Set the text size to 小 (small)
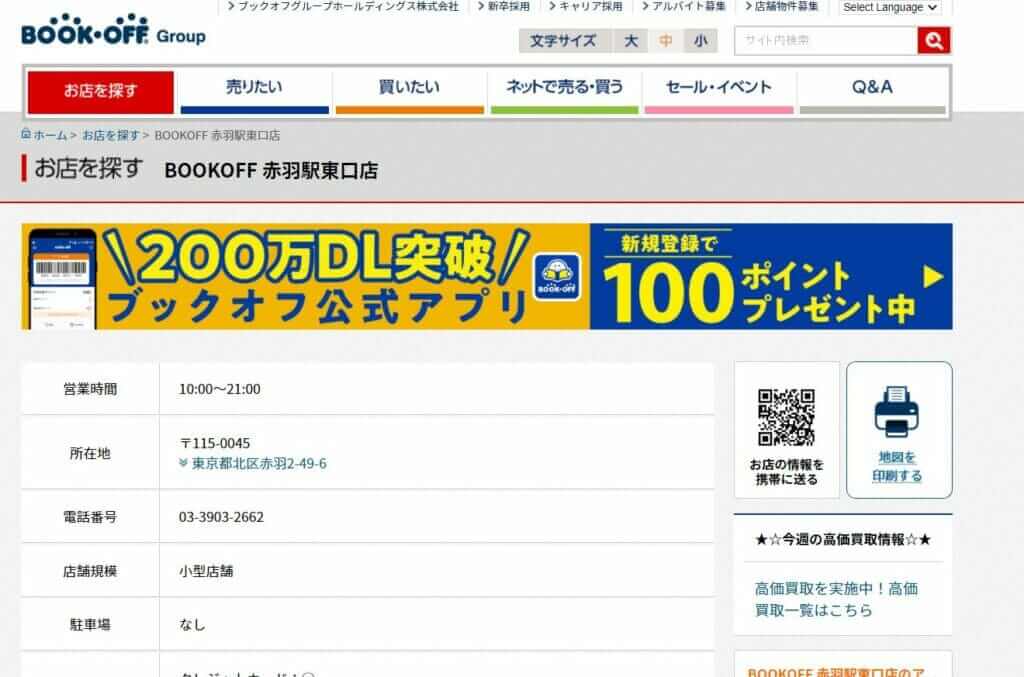Image resolution: width=1024 pixels, height=677 pixels. point(701,41)
